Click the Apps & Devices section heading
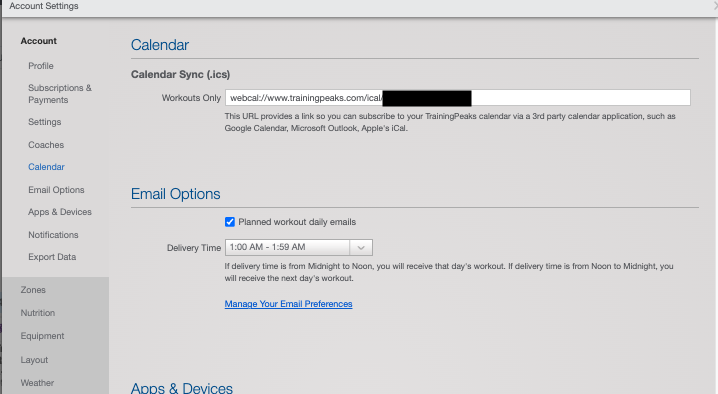This screenshot has height=394, width=718. 182,388
